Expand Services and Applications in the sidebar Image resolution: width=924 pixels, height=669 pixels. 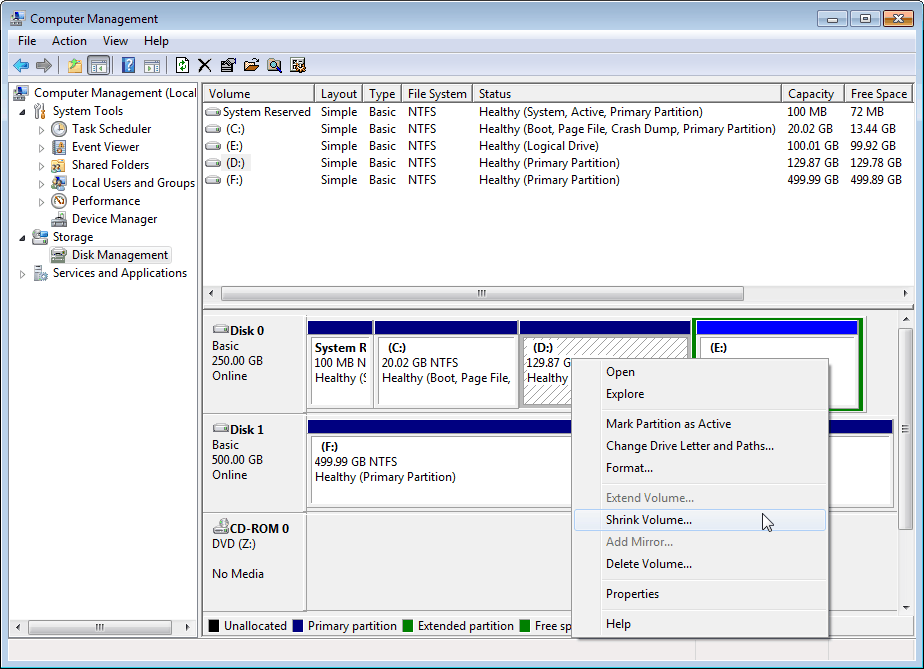tap(21, 272)
